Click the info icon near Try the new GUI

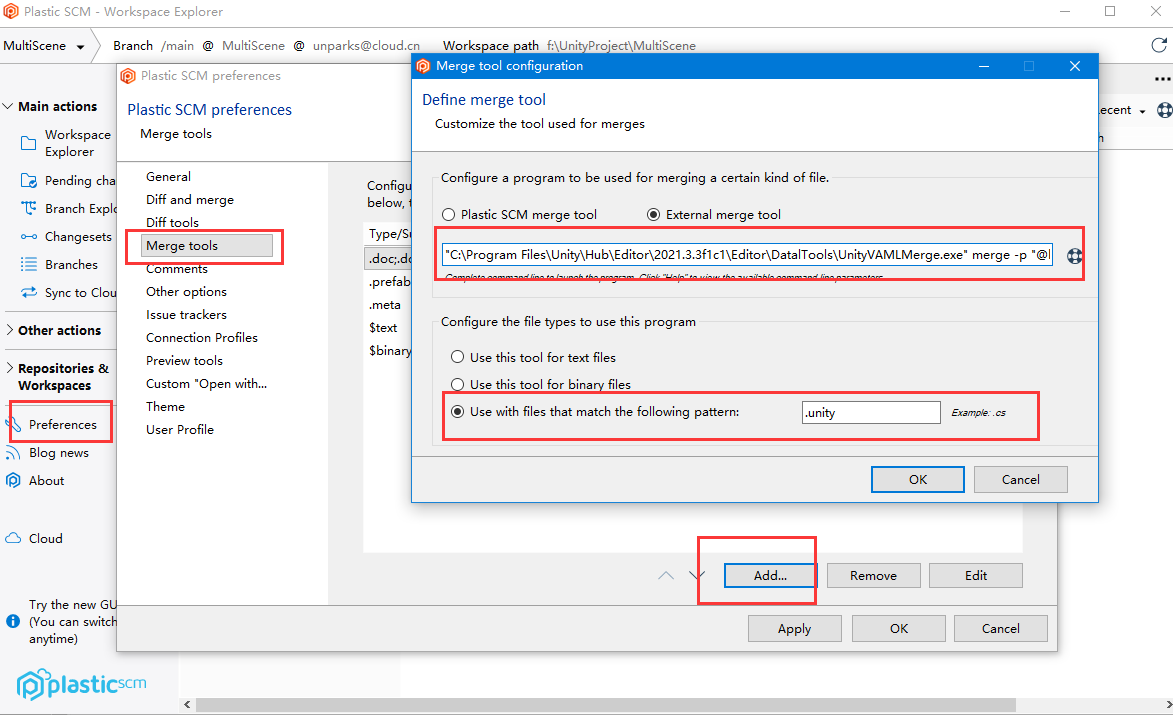[x=13, y=621]
